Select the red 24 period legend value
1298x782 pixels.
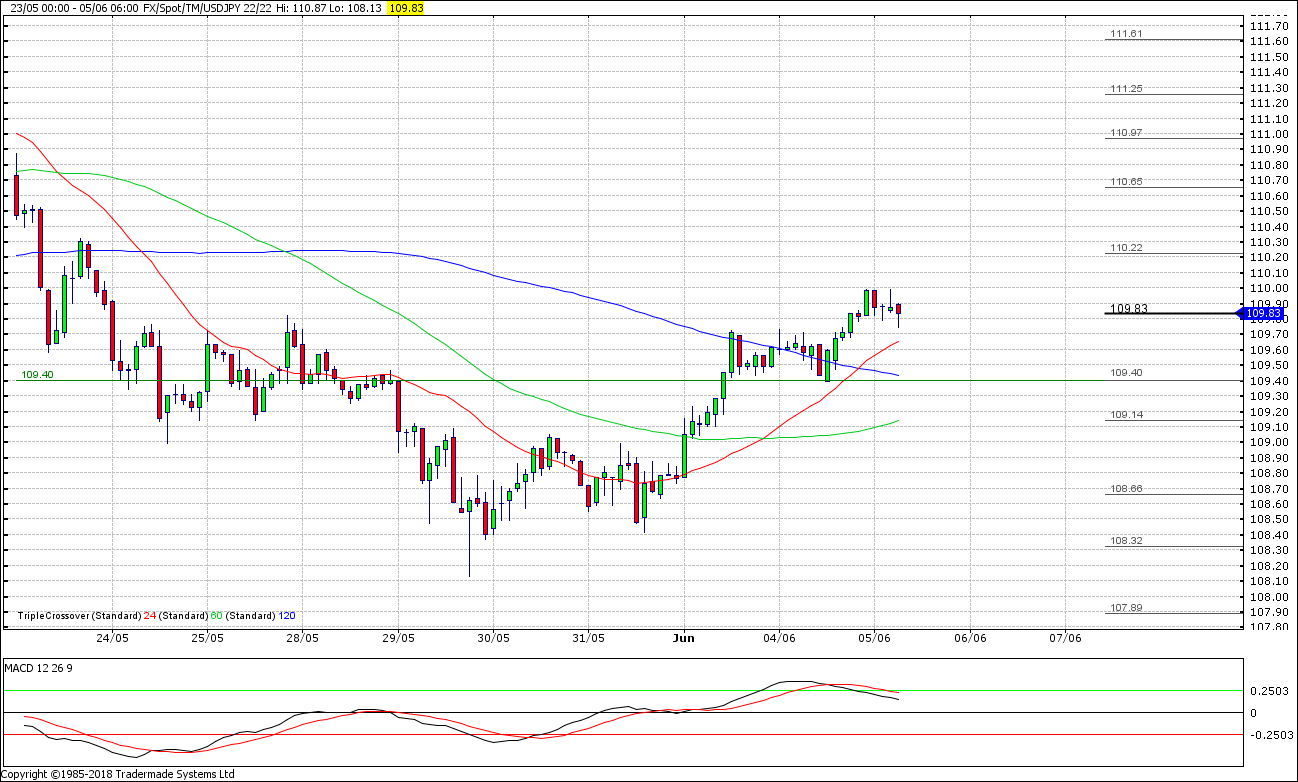coord(149,616)
